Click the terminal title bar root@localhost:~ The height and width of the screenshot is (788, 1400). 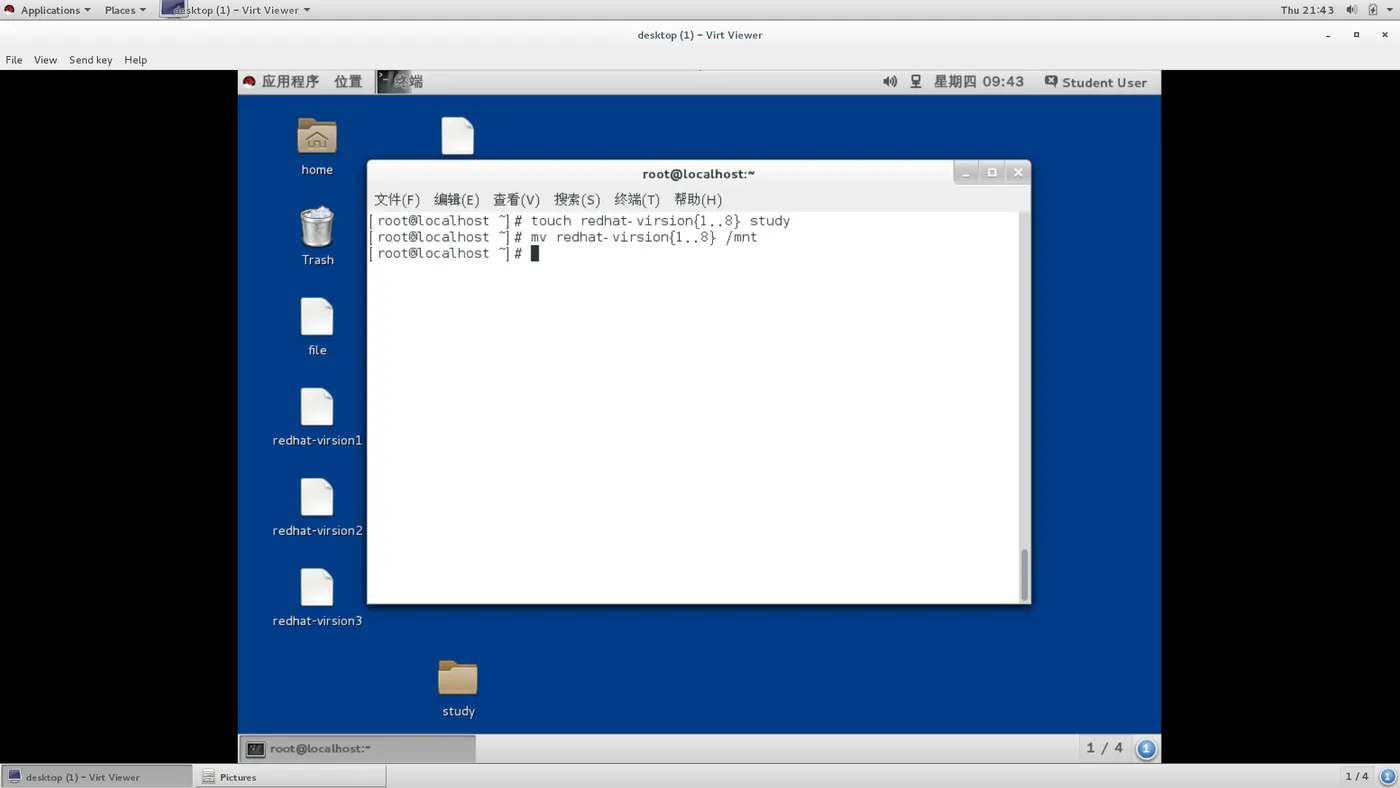point(698,173)
